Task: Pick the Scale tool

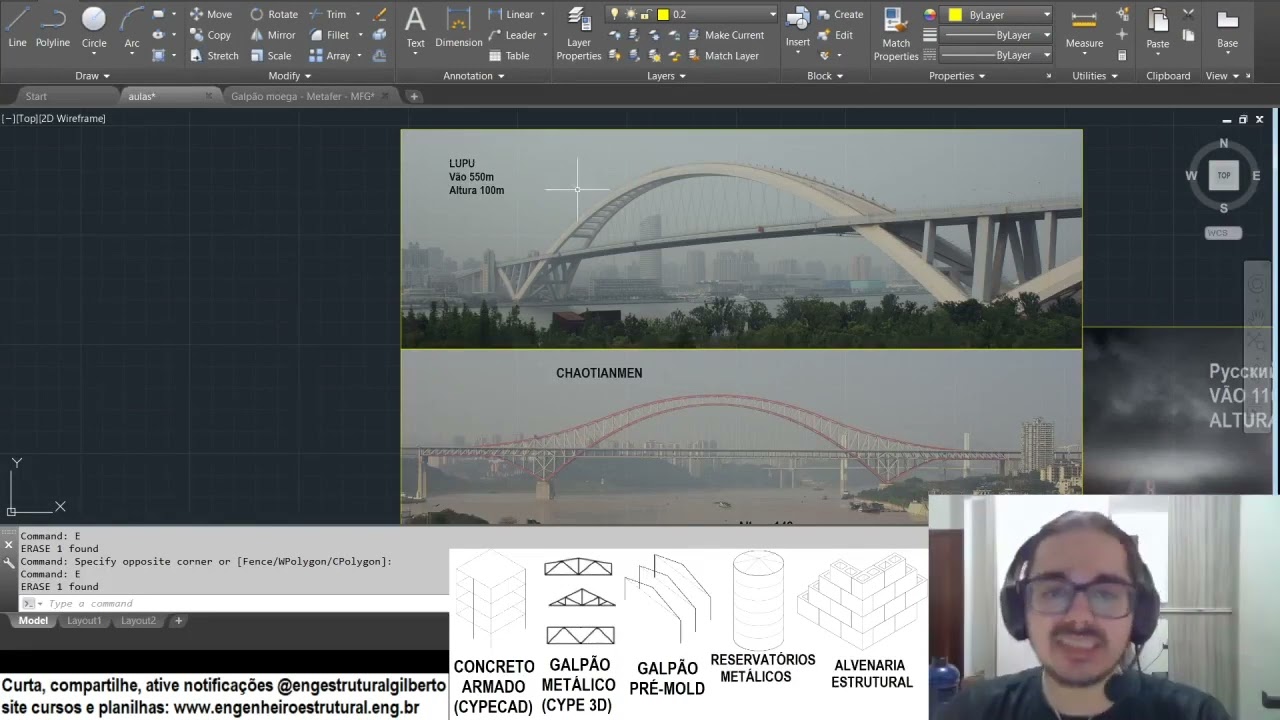Action: (271, 56)
